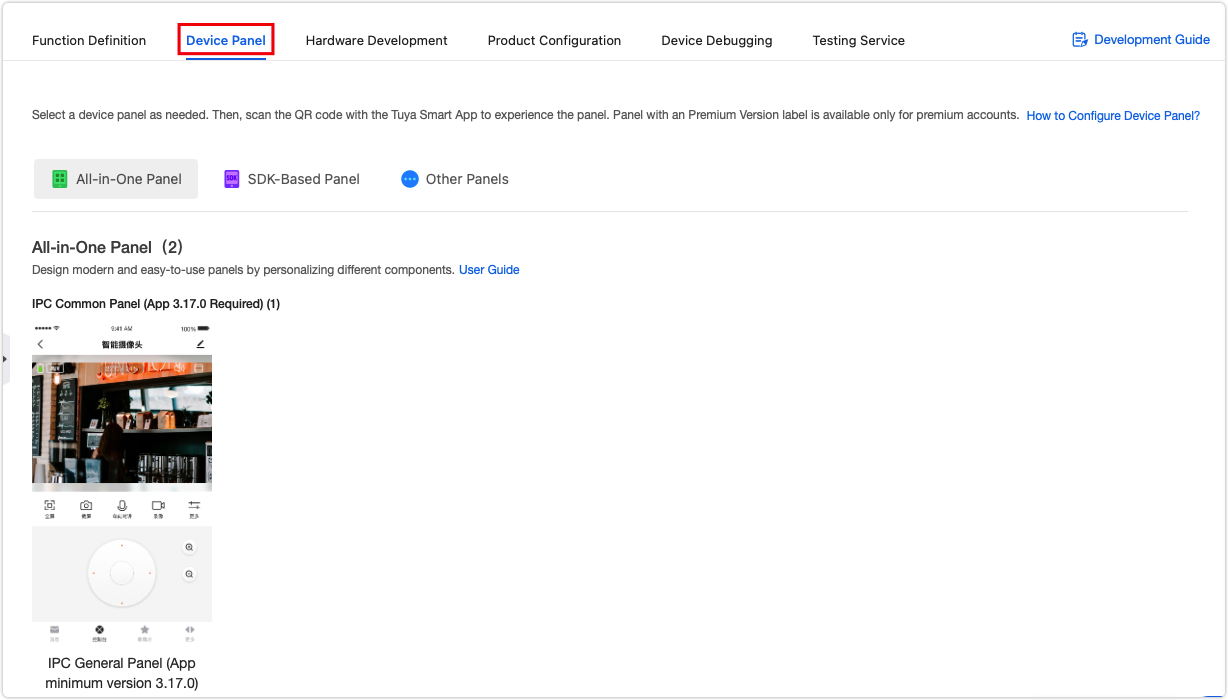Open the Device Debugging tab
The height and width of the screenshot is (700, 1228).
pyautogui.click(x=716, y=41)
